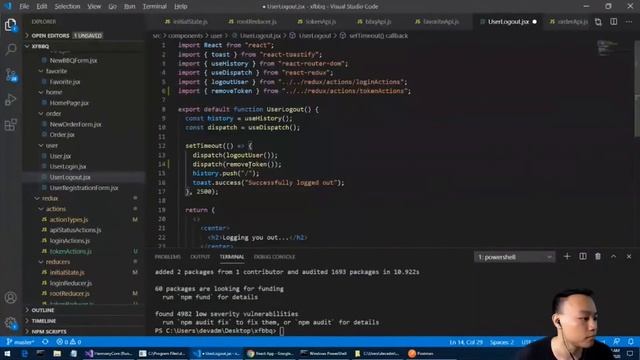Open the Terminal menu
Image resolution: width=640 pixels, height=360 pixels.
click(155, 7)
